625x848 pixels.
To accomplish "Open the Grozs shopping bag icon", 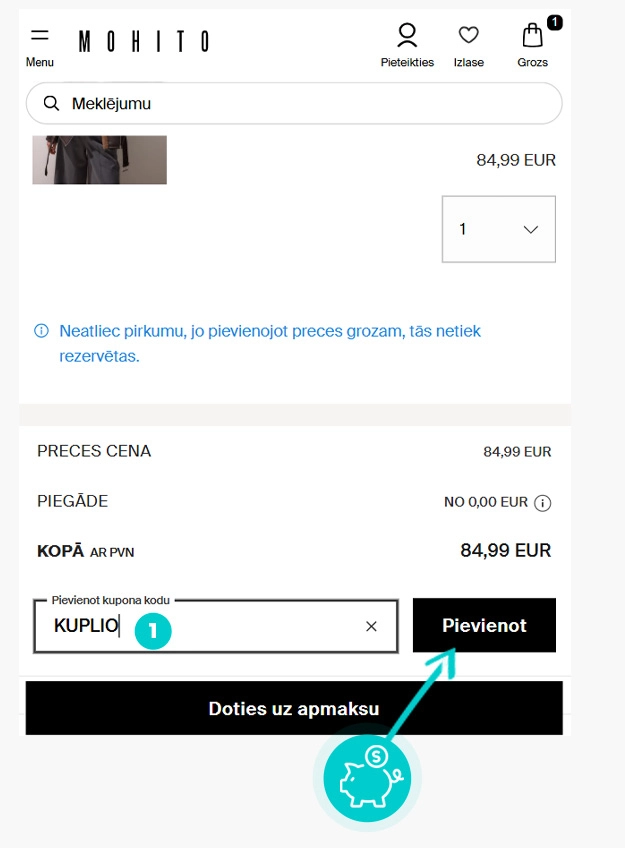I will (x=532, y=37).
